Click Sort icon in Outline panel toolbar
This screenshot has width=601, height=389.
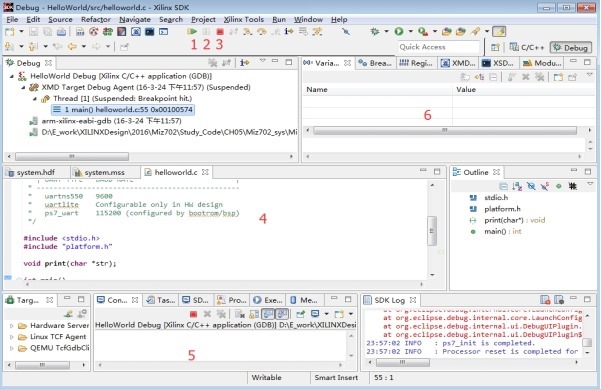(517, 186)
